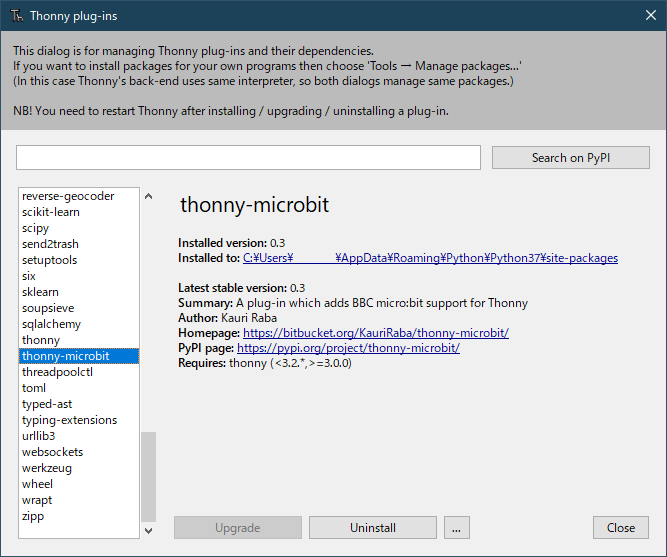Select typed-ast in the package list
This screenshot has height=557, width=667.
(79, 404)
